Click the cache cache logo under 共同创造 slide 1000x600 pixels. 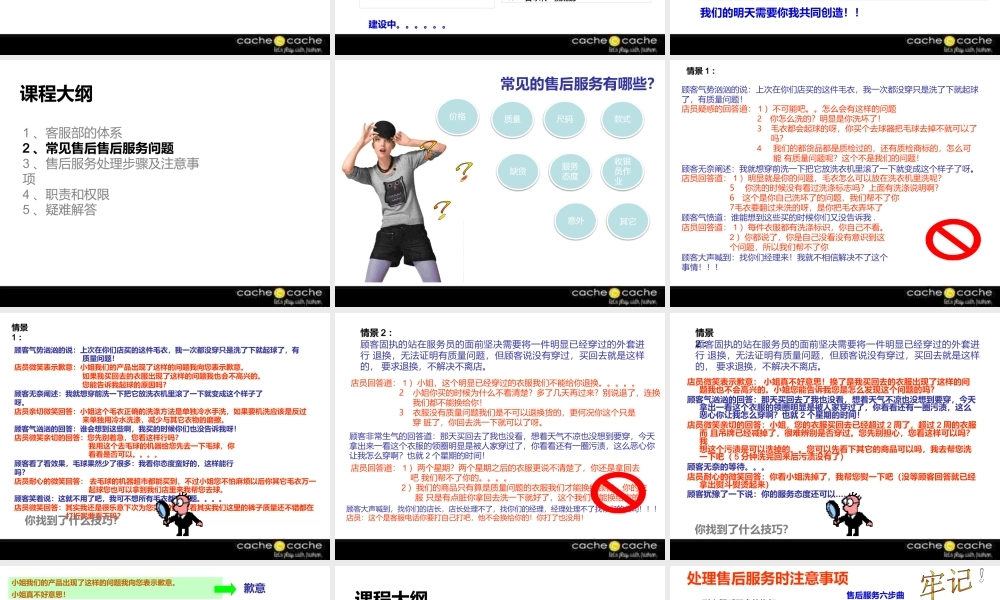[x=950, y=44]
